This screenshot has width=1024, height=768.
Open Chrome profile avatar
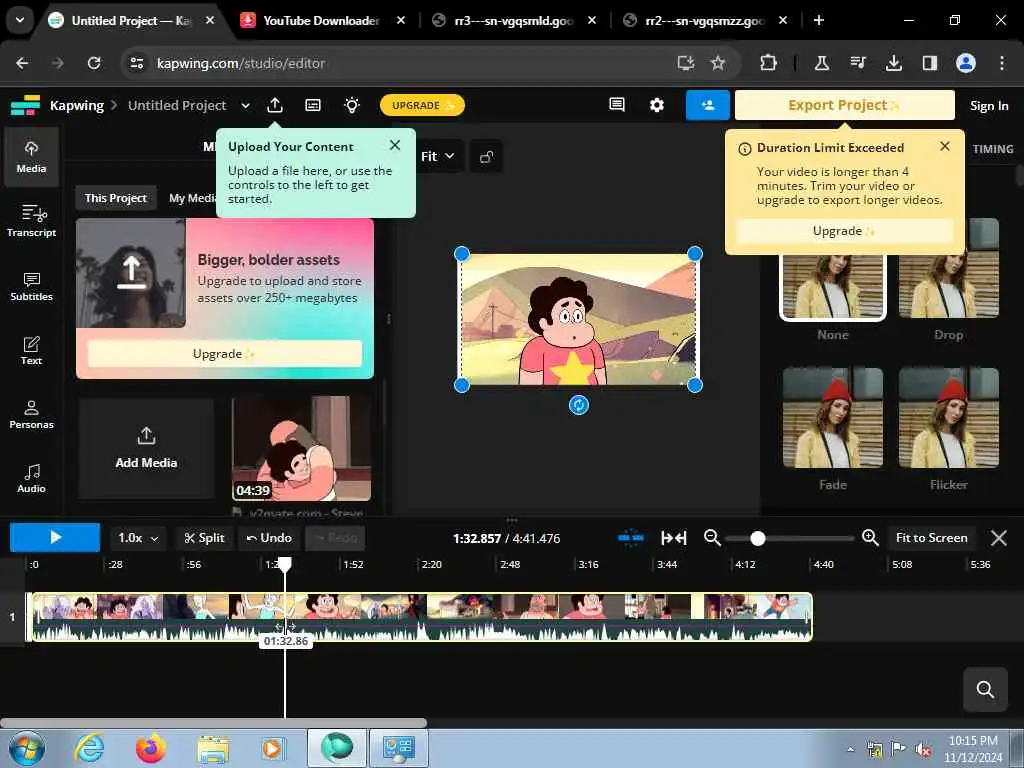pyautogui.click(x=966, y=63)
